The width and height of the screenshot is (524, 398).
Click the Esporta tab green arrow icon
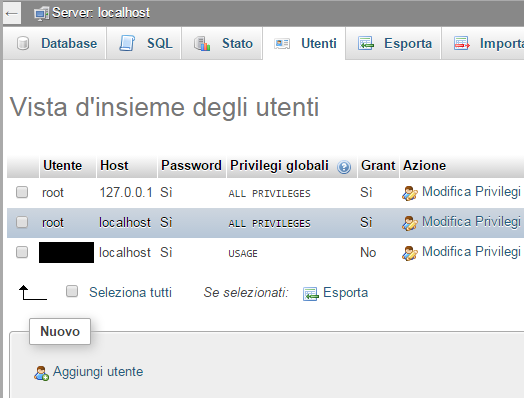point(366,43)
